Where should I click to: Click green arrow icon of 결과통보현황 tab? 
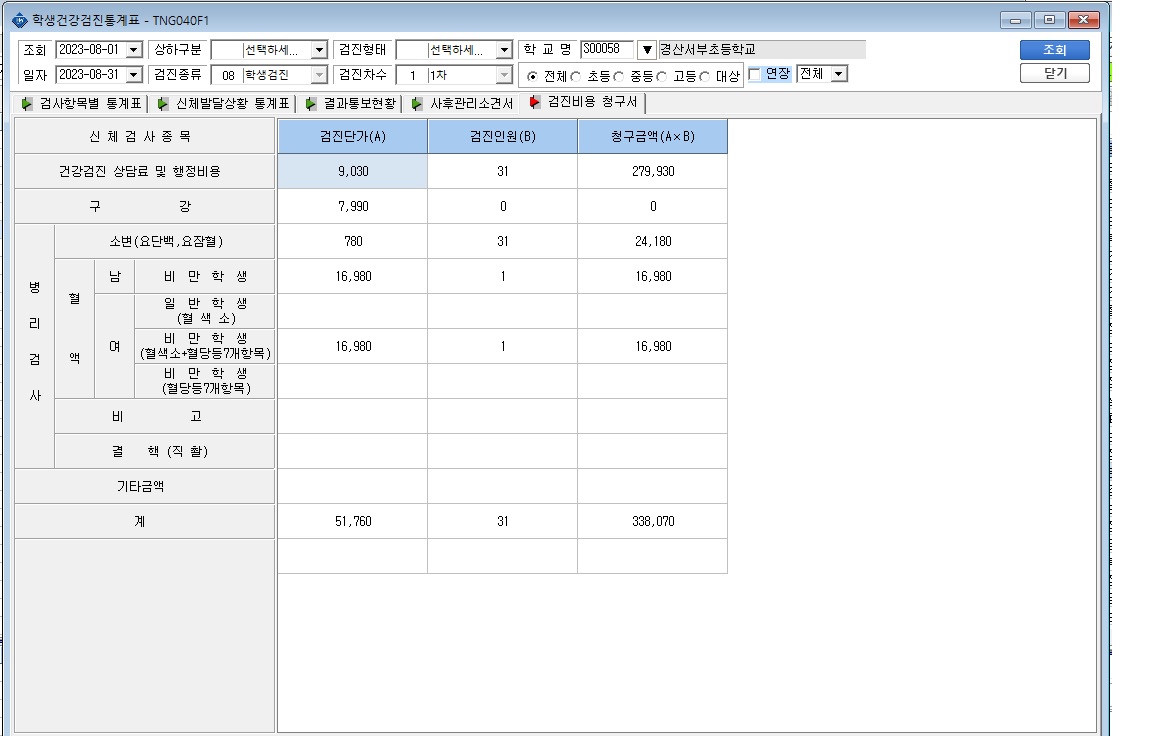pos(311,104)
